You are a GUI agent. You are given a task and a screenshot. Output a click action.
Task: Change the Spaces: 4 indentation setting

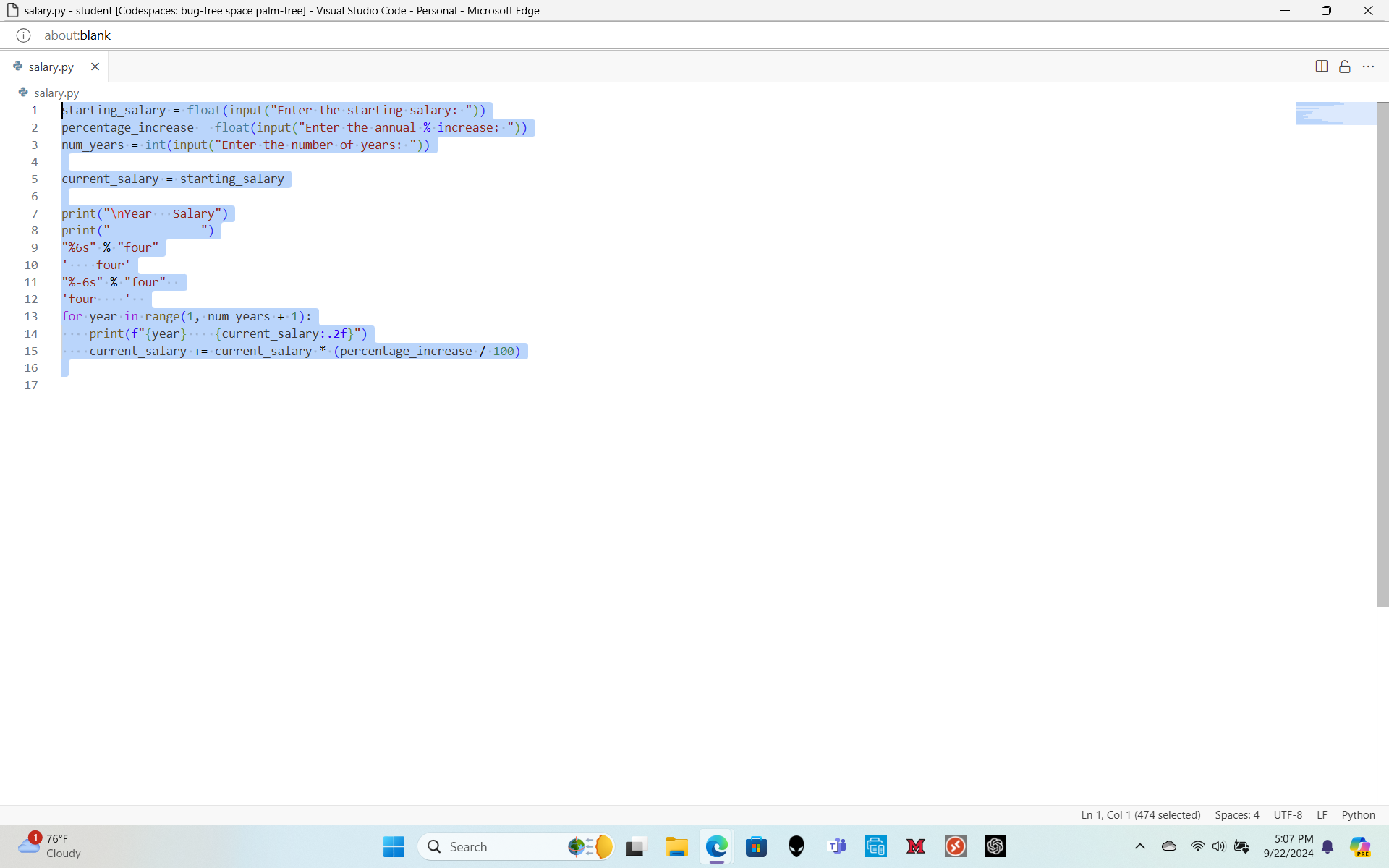(1236, 814)
